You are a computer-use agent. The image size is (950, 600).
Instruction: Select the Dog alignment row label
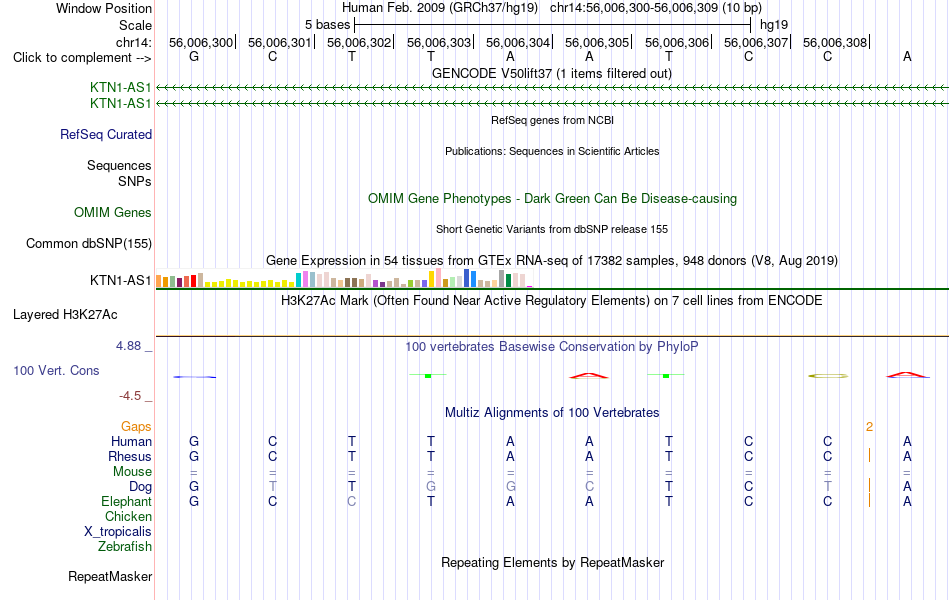click(140, 487)
